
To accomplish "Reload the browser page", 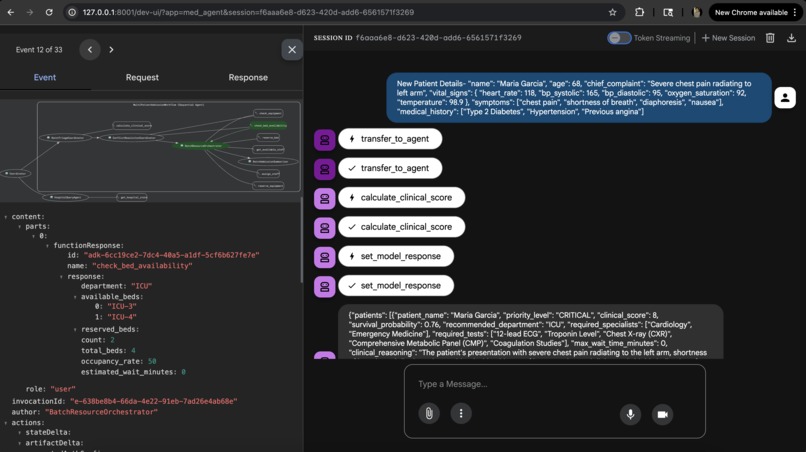I will coord(49,12).
